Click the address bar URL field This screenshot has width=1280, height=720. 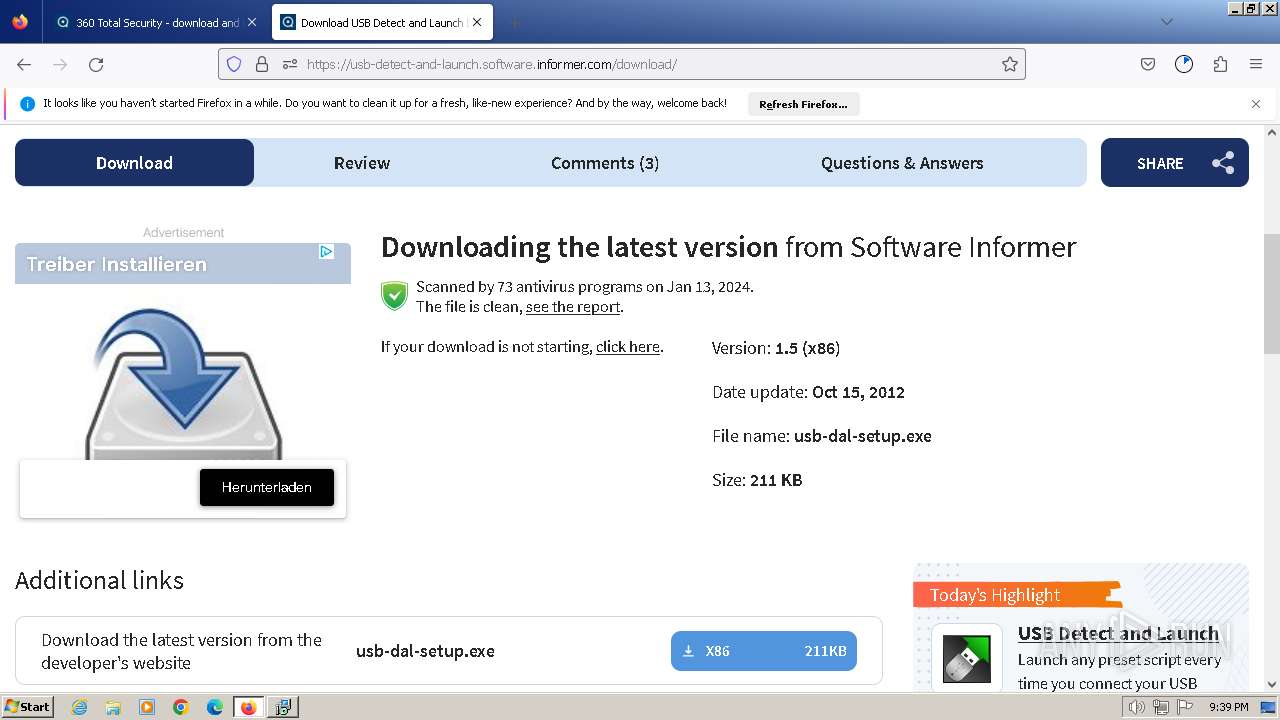(x=620, y=64)
